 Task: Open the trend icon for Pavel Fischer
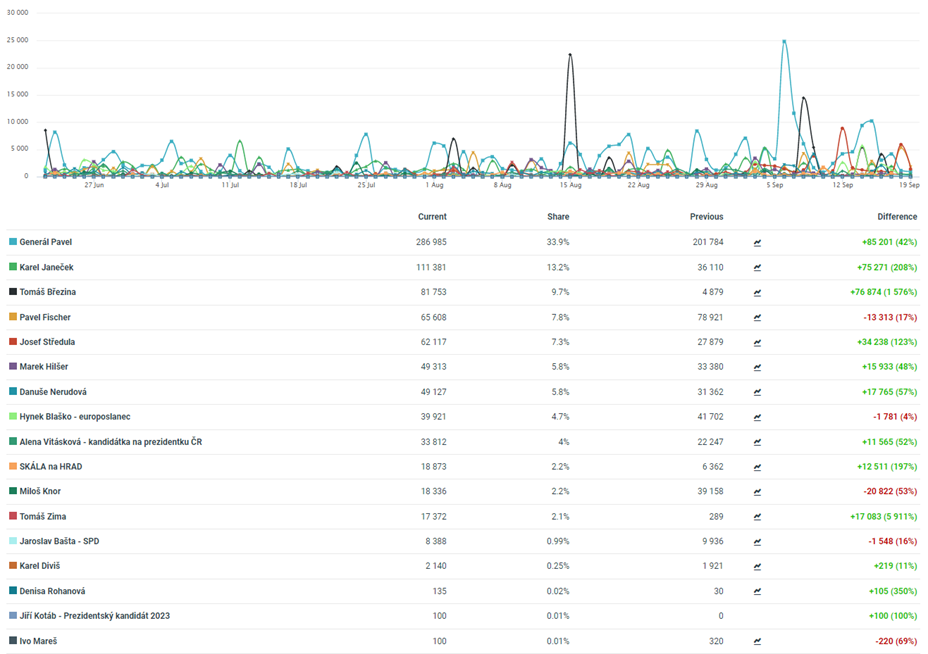click(757, 317)
